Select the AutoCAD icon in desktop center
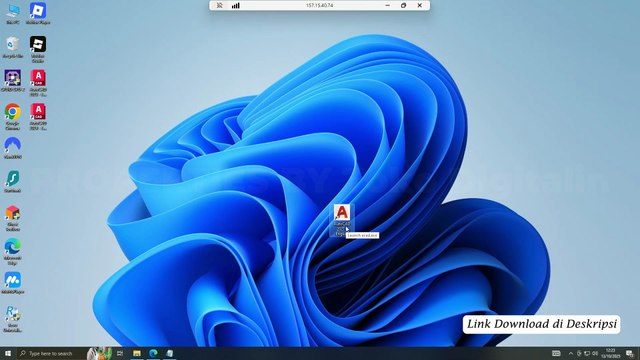The image size is (640, 360). point(342,220)
